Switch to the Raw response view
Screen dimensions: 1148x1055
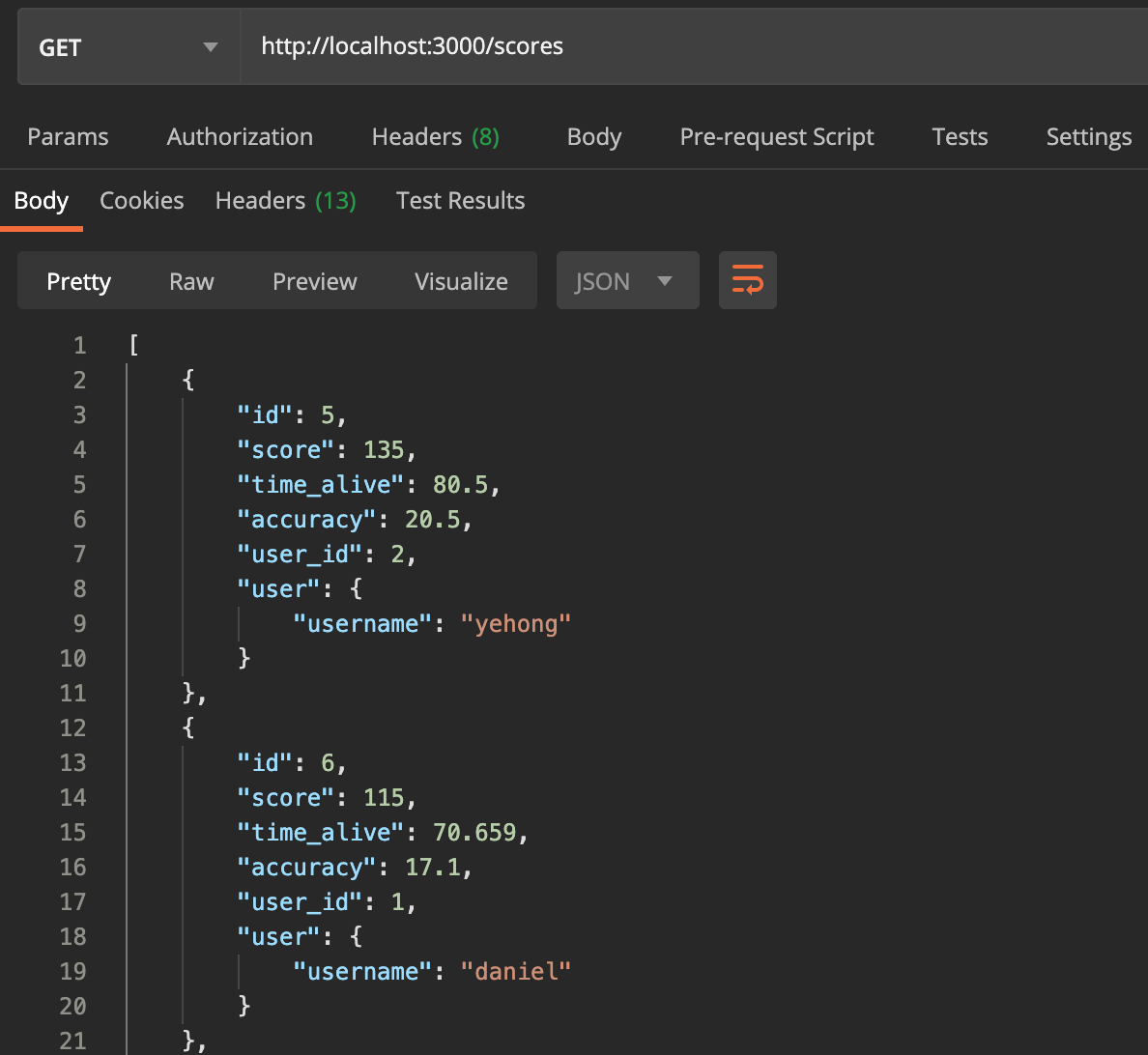tap(190, 280)
